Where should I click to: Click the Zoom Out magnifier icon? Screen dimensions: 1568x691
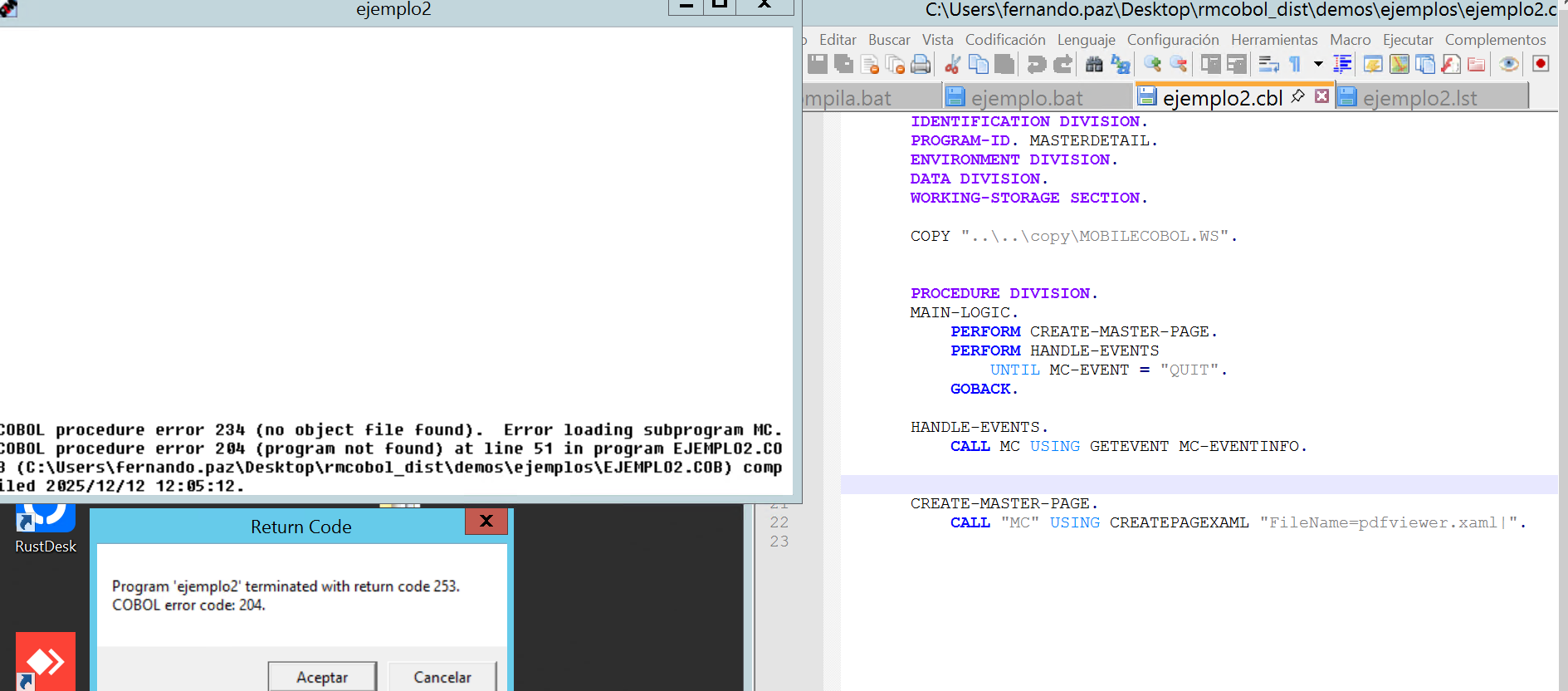point(1178,64)
